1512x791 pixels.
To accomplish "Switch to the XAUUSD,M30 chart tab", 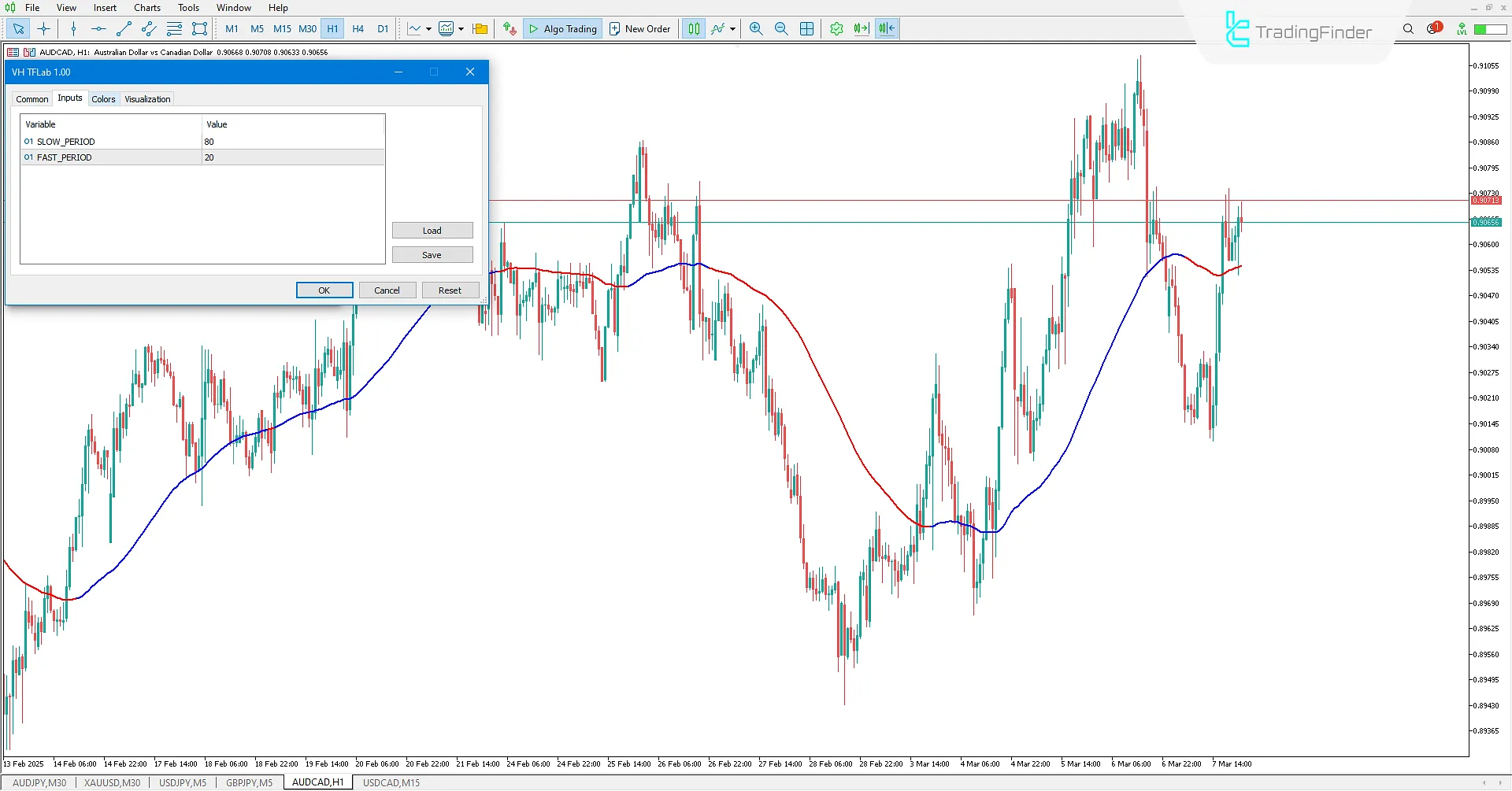I will click(x=111, y=782).
